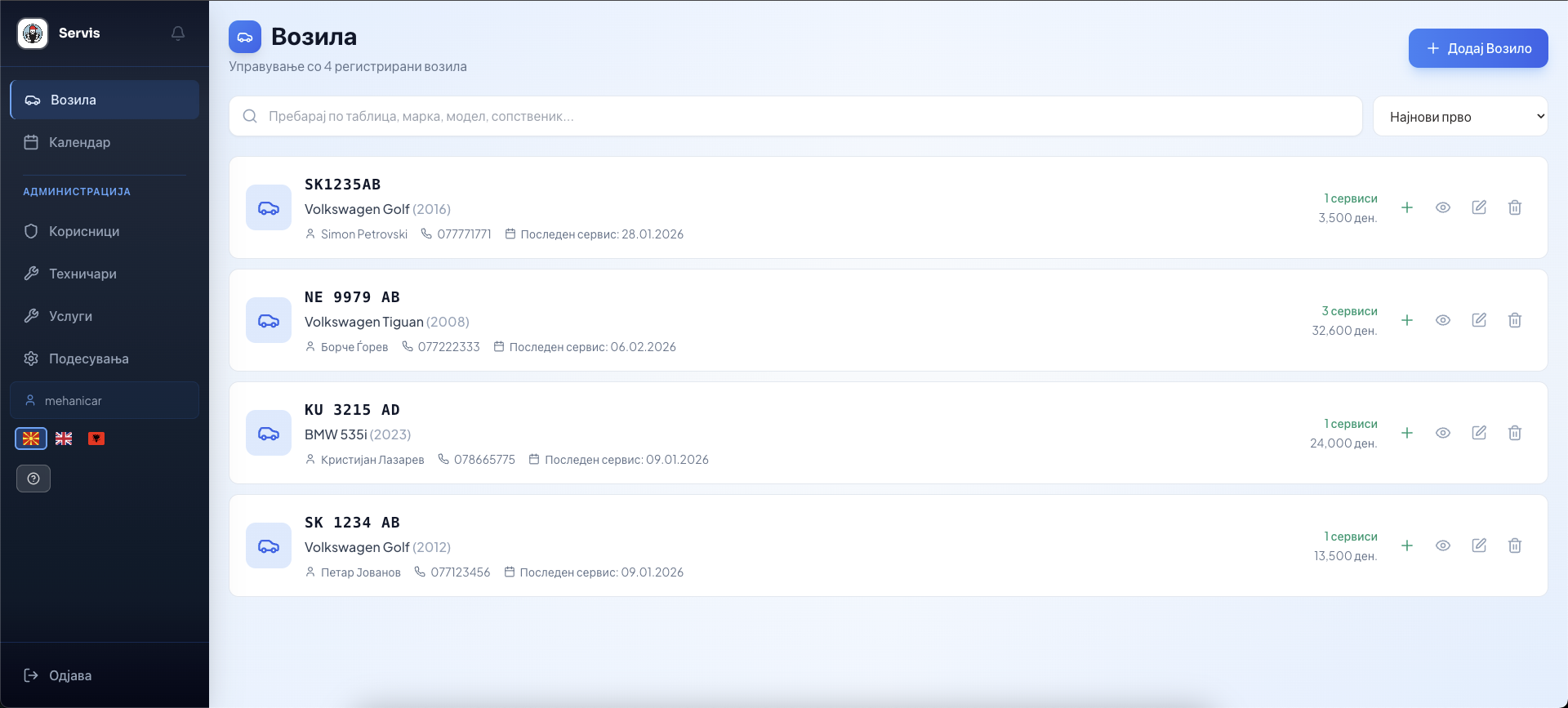Click Volkswagen Tiguan (2008) title
Viewport: 1568px width, 708px height.
coord(387,322)
